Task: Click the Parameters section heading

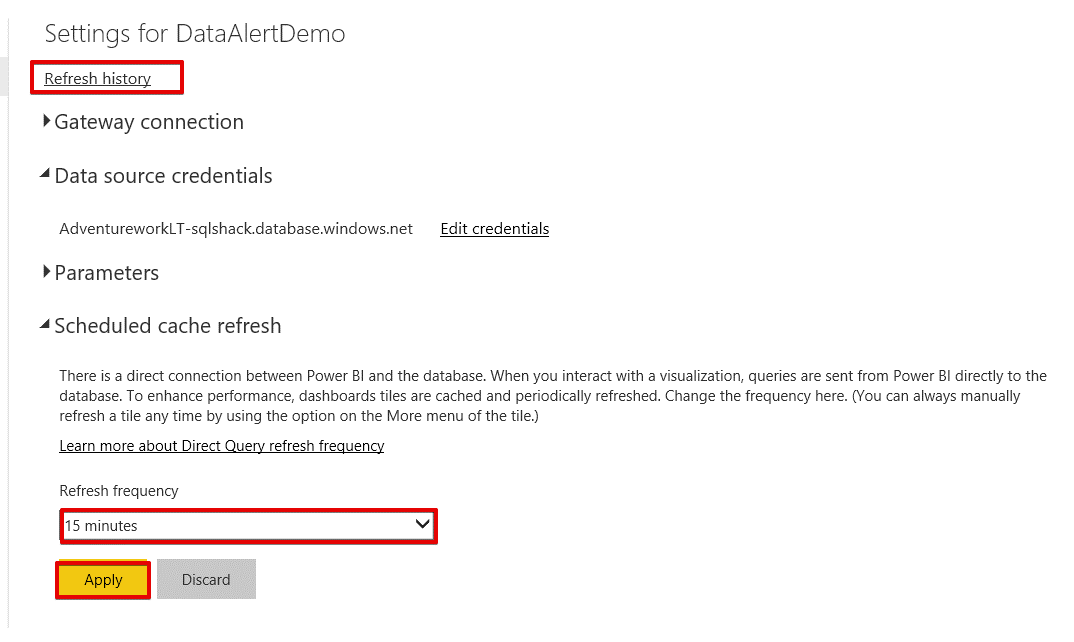Action: pos(106,273)
